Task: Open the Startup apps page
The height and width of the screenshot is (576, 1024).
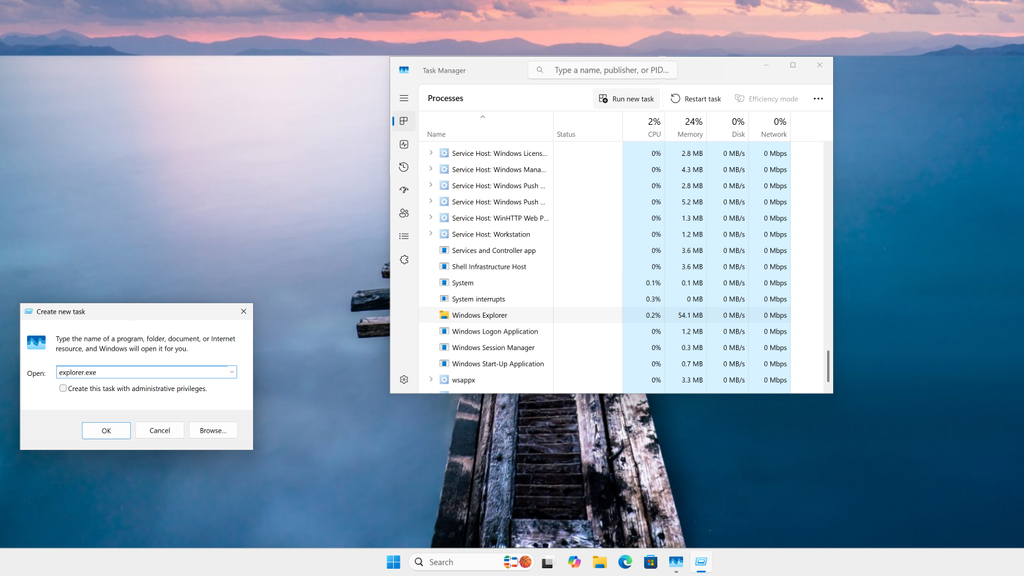Action: (403, 190)
